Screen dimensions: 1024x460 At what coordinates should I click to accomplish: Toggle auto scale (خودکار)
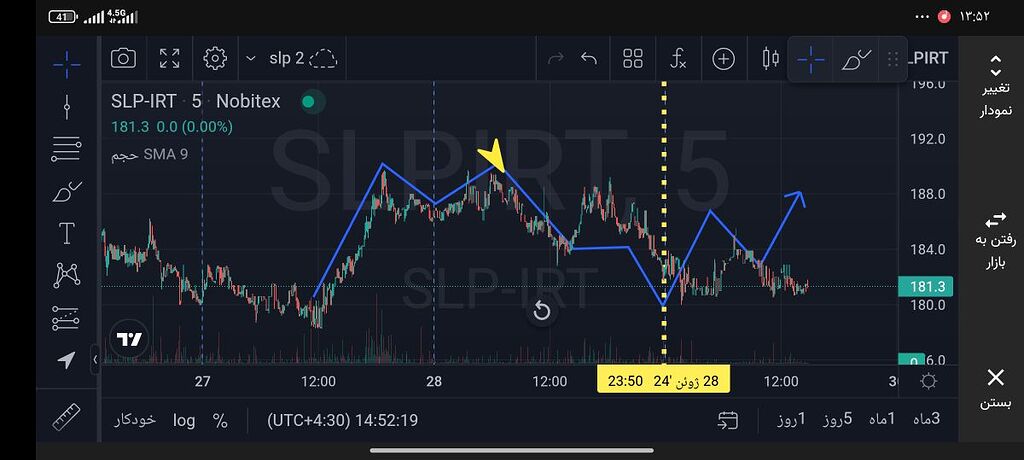tap(133, 420)
